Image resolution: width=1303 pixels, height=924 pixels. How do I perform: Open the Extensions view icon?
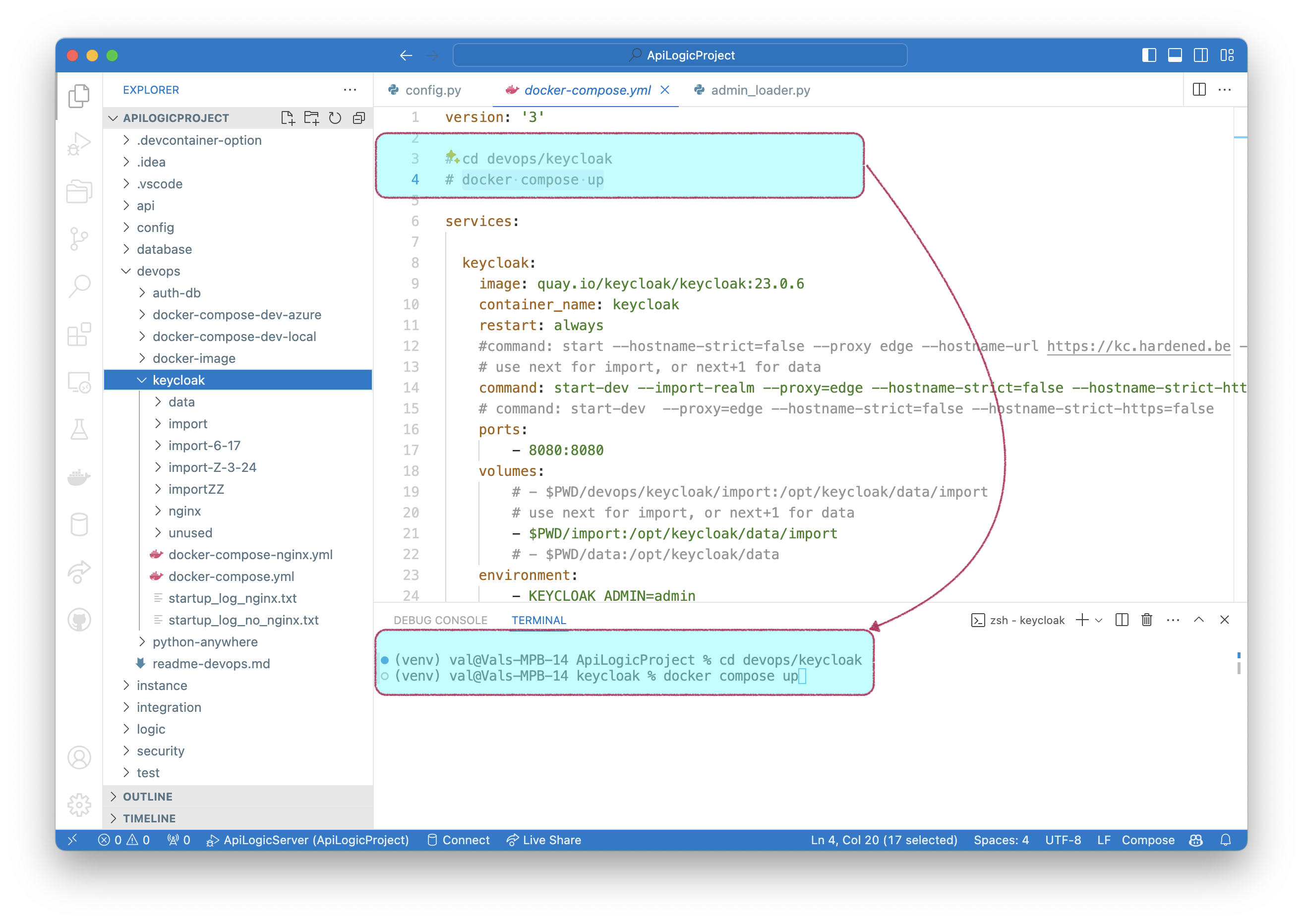[x=79, y=334]
